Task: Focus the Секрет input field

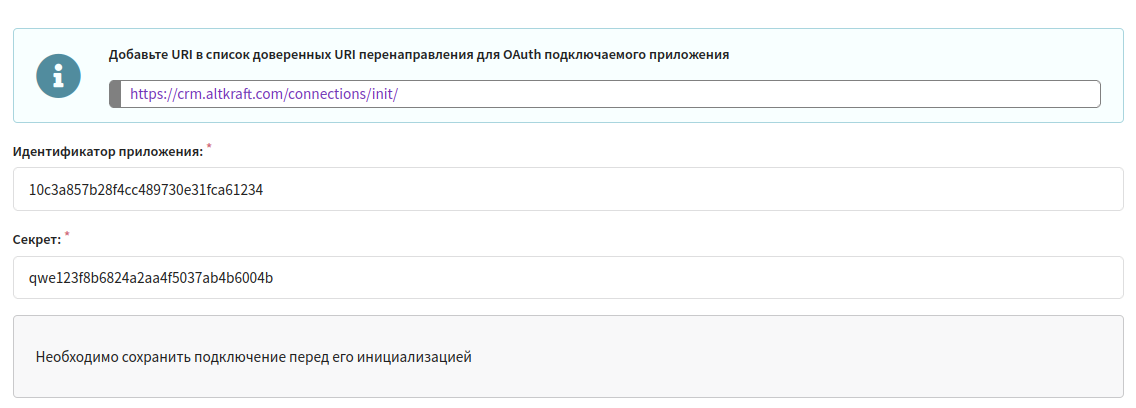Action: [x=700, y=277]
